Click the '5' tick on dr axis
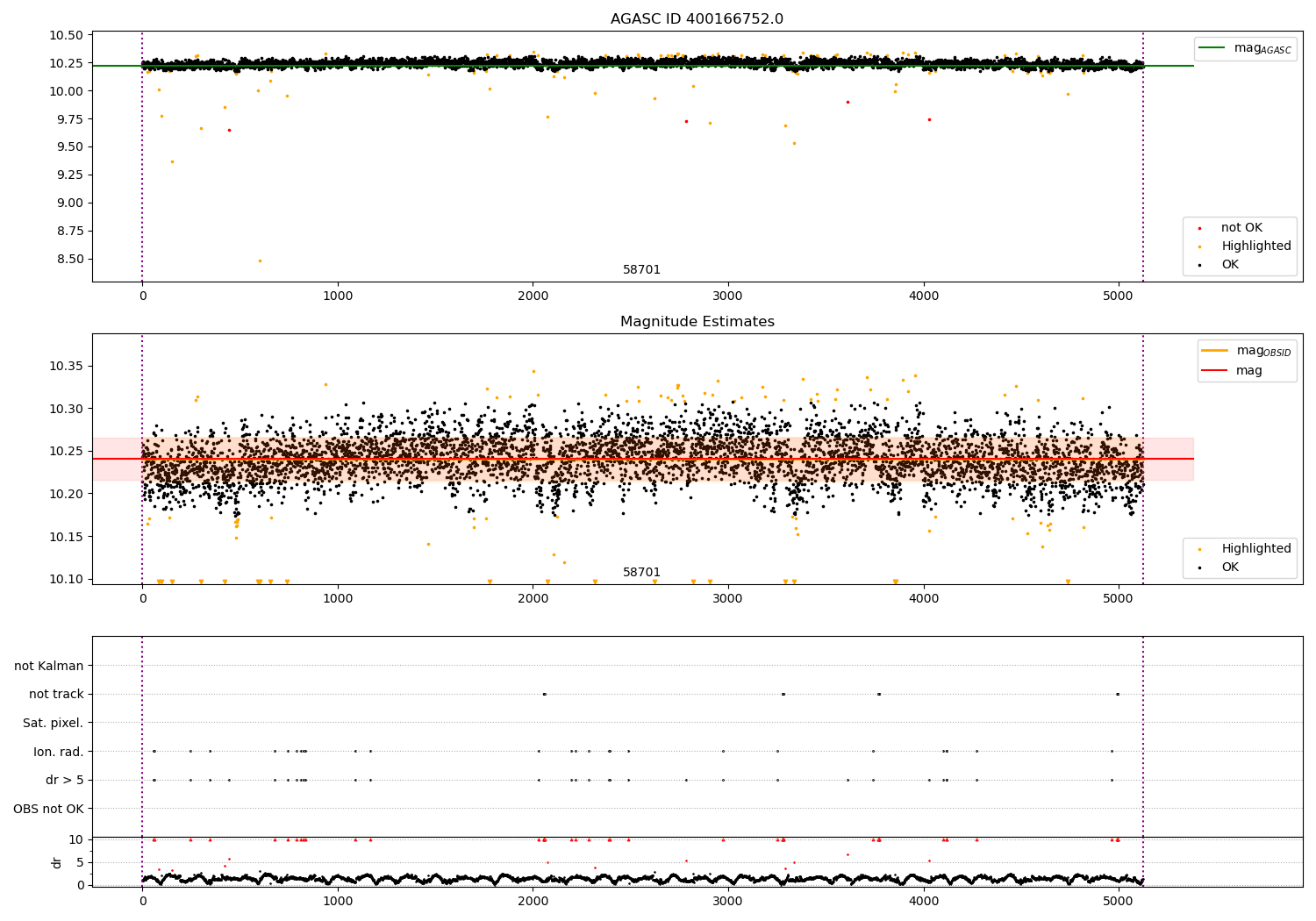The height and width of the screenshot is (921, 1316). coord(80,863)
